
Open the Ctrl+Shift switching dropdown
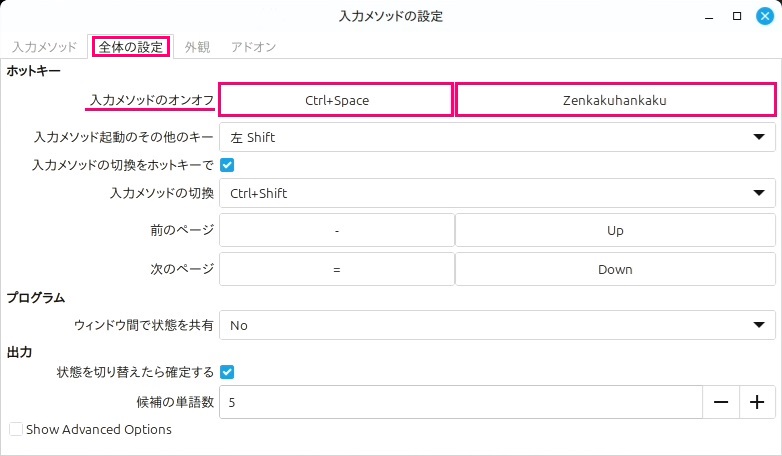coord(497,193)
